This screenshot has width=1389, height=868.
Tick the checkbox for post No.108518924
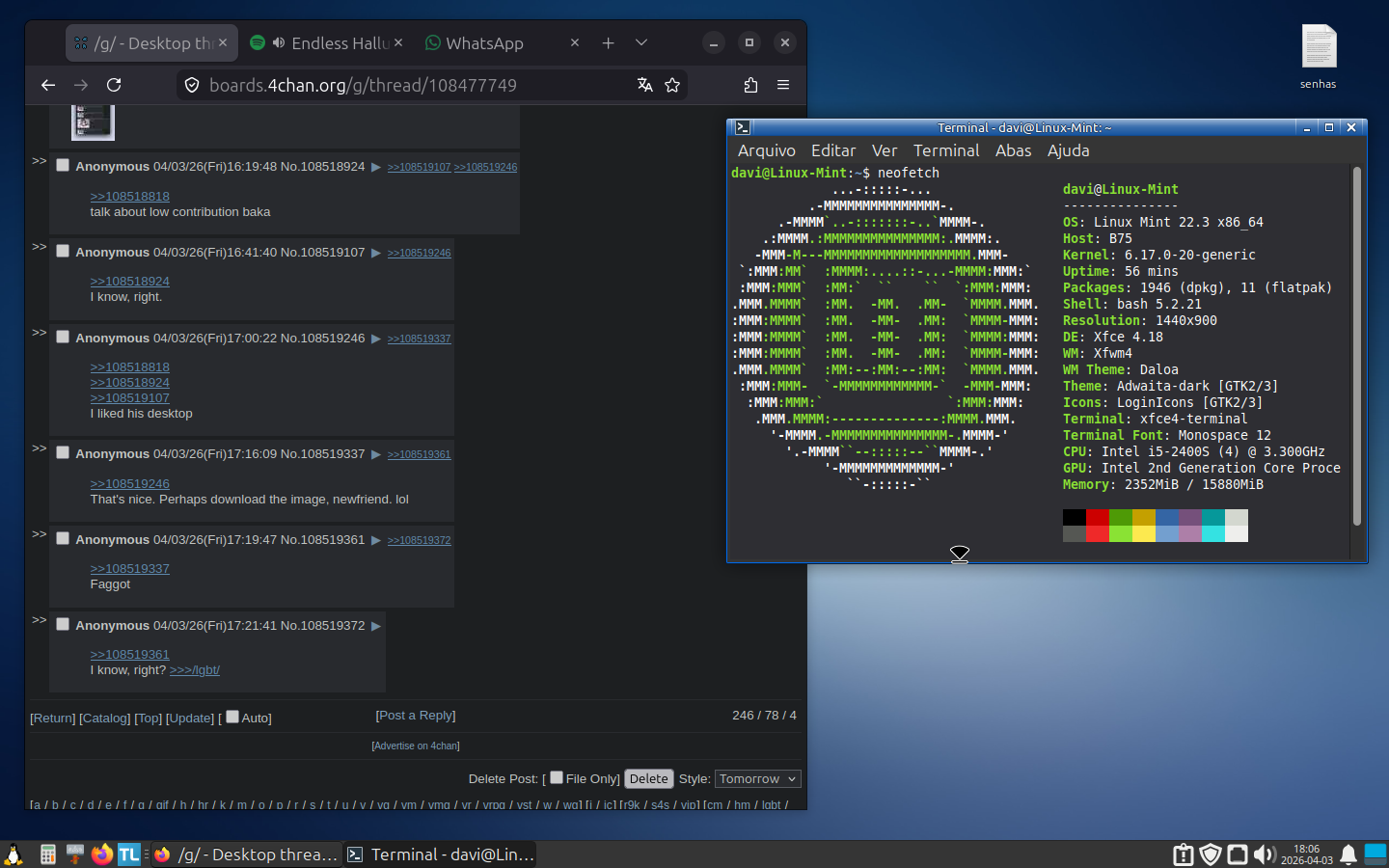63,165
